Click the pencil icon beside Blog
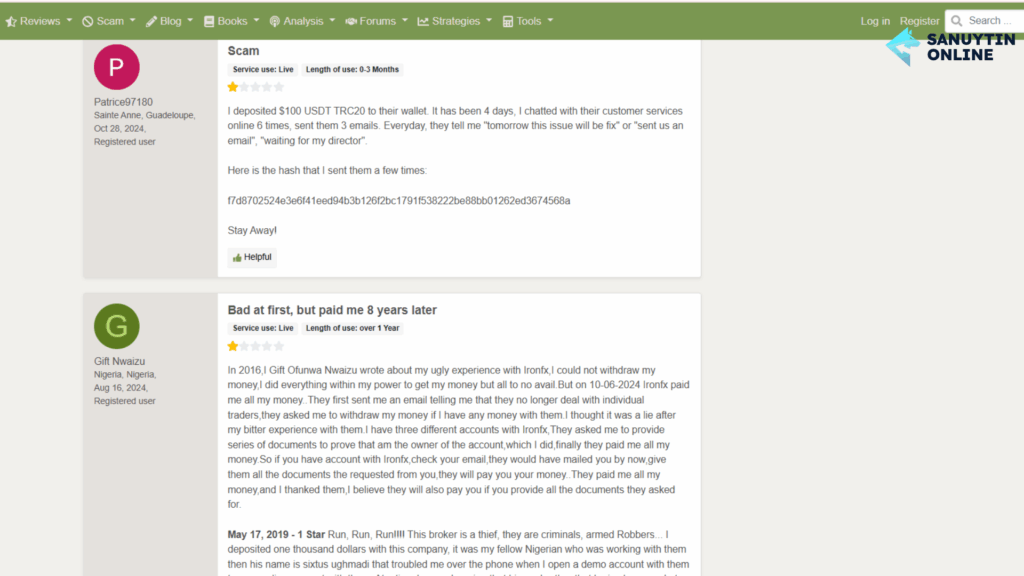Image resolution: width=1024 pixels, height=576 pixels. [x=152, y=22]
